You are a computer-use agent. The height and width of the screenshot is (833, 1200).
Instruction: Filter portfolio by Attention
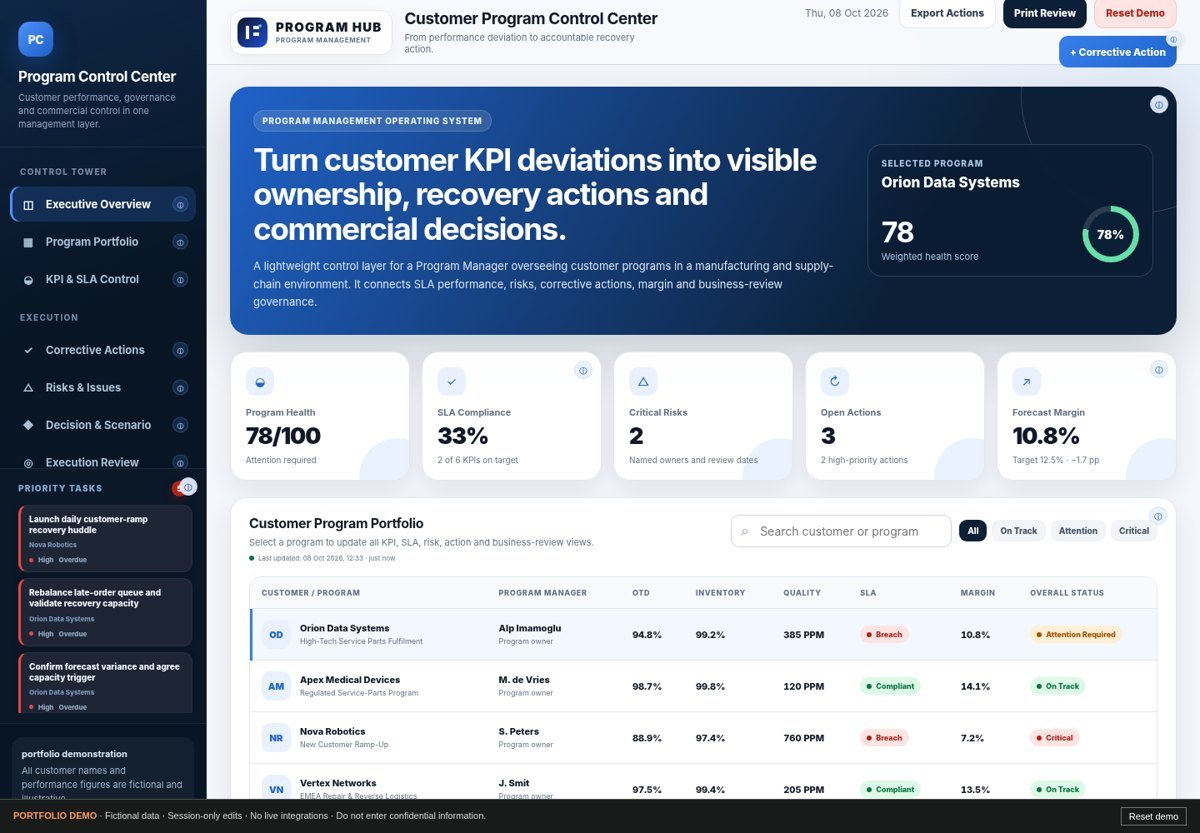coord(1078,531)
